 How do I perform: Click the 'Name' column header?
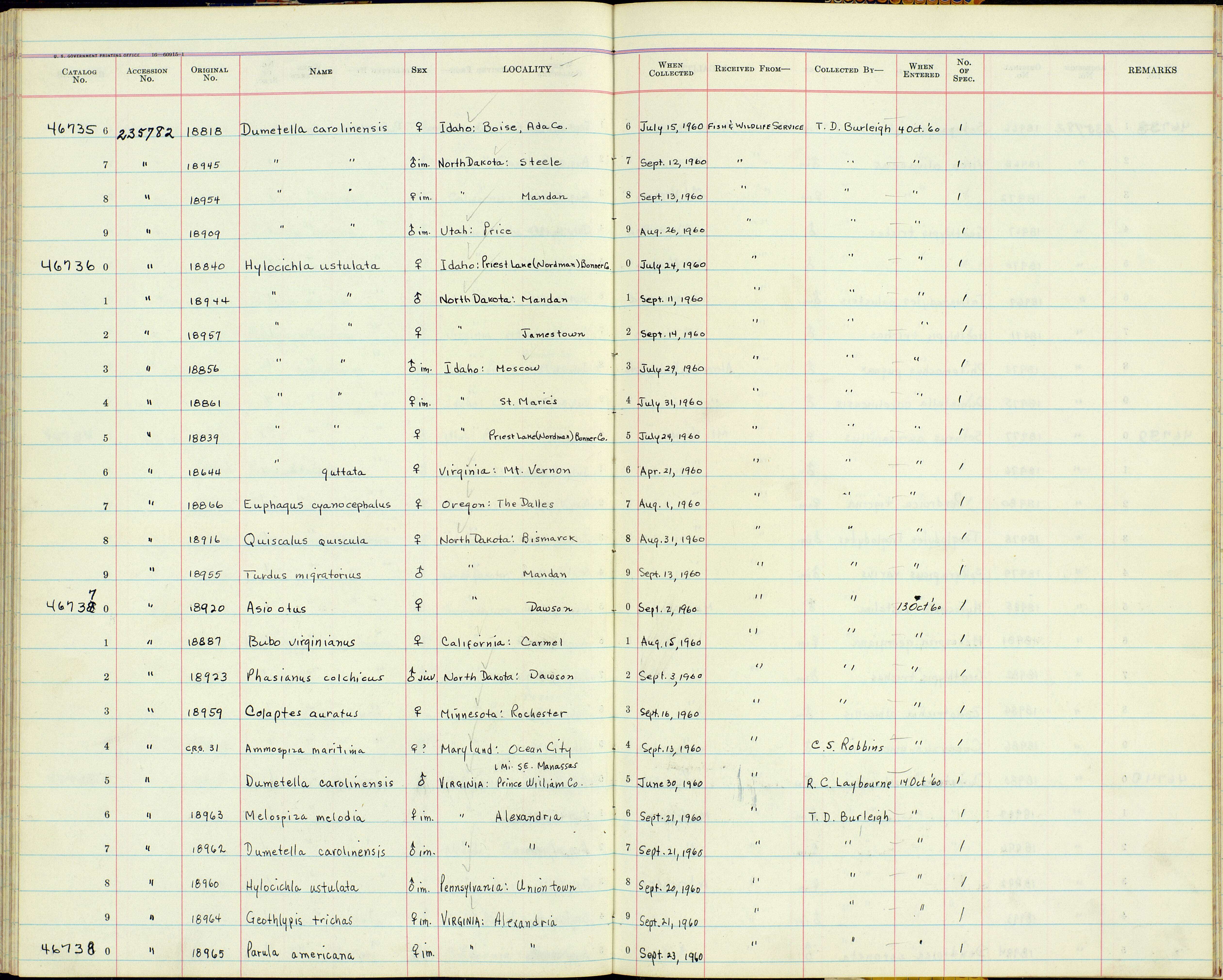[x=321, y=72]
